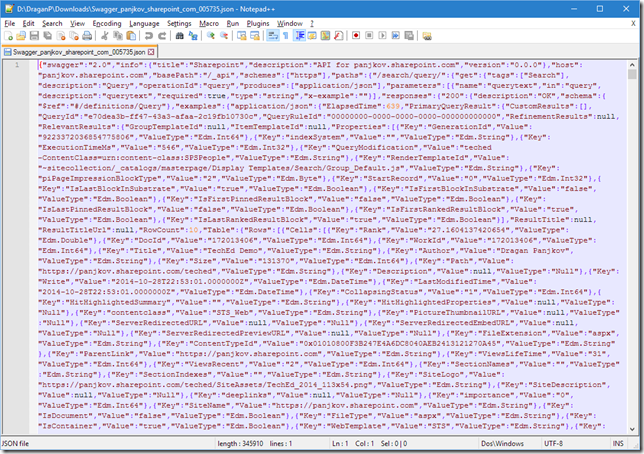Open the ? help menu
The width and height of the screenshot is (644, 454).
tap(312, 23)
